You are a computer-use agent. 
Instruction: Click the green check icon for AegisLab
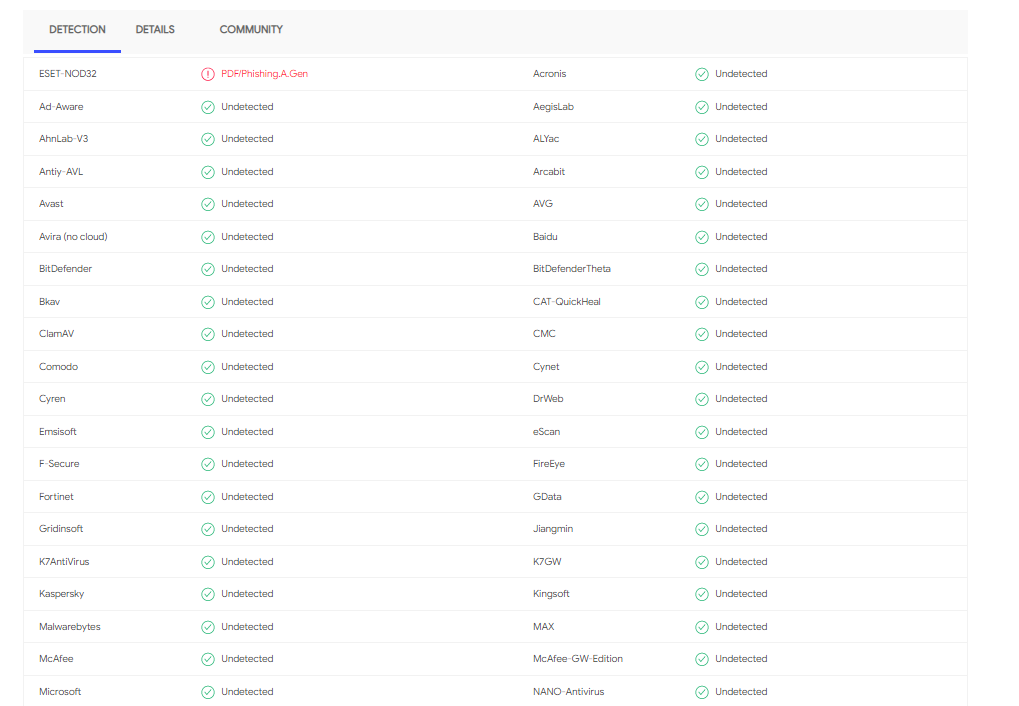click(x=701, y=107)
